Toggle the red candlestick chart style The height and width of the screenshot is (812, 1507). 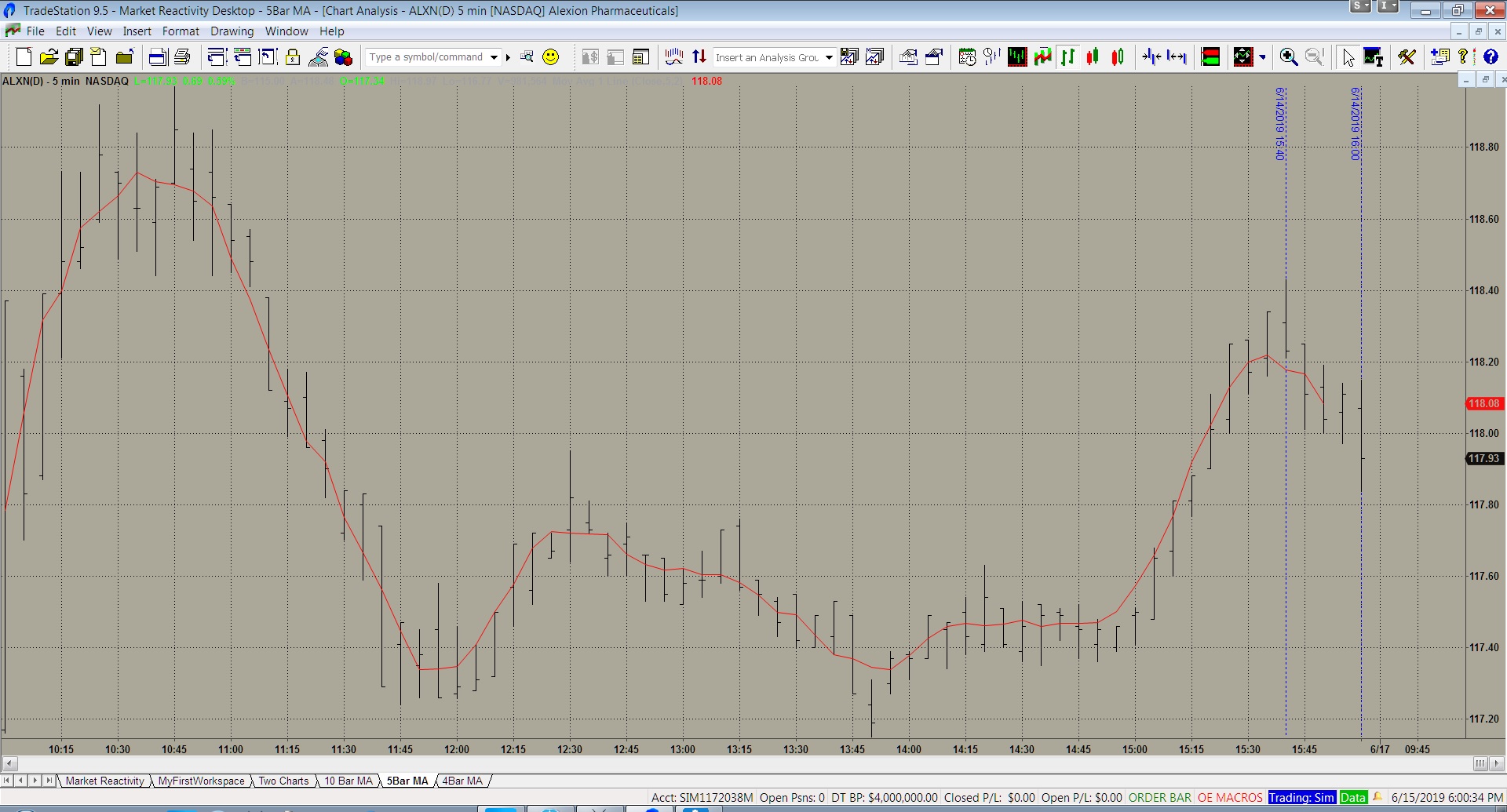click(x=1093, y=56)
